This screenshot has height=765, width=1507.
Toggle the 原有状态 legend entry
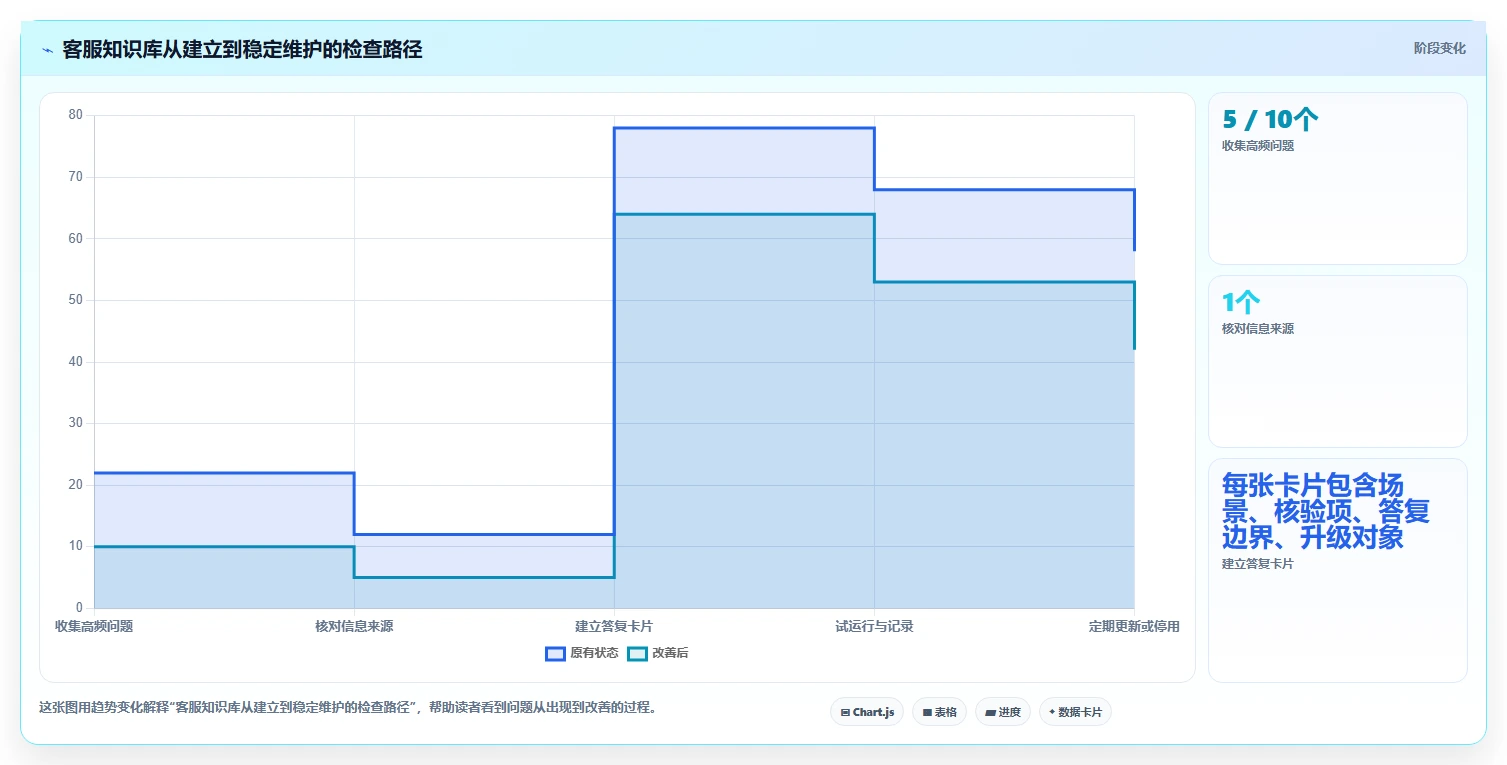click(582, 653)
